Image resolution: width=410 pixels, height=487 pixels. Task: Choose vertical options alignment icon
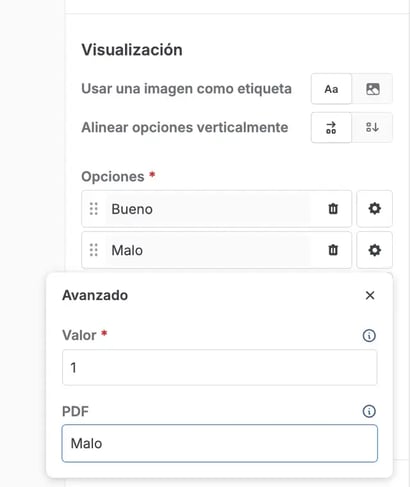pos(372,127)
